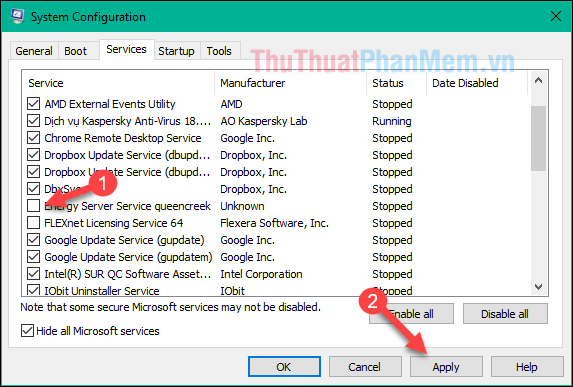Select the 'Intel Corporation' manufacturer cell
Viewport: 573px width, 387px height.
tap(261, 274)
